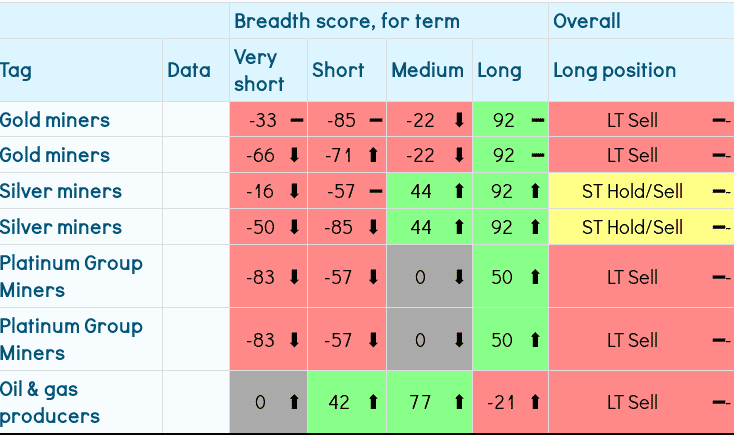Screen dimensions: 734x435
Task: Click the up arrow in Oil & gas very short cell
Action: tap(295, 403)
